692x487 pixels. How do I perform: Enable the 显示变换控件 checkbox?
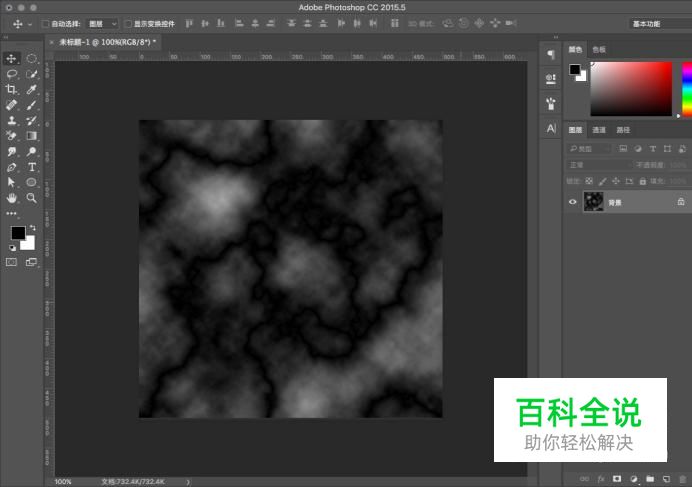point(128,24)
